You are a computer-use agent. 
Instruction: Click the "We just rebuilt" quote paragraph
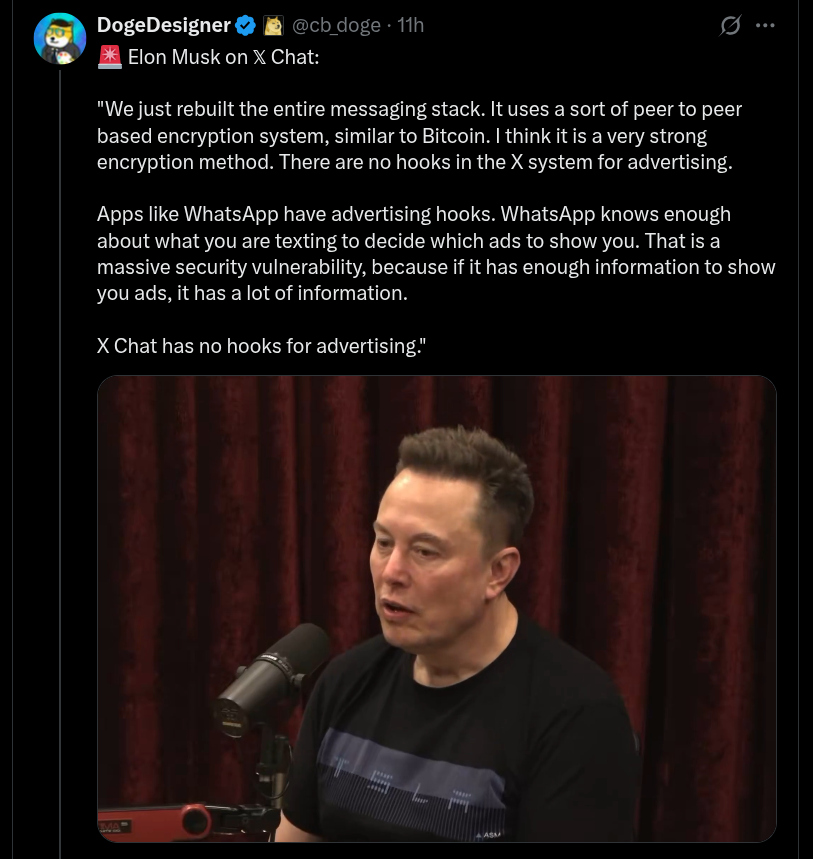tap(420, 135)
